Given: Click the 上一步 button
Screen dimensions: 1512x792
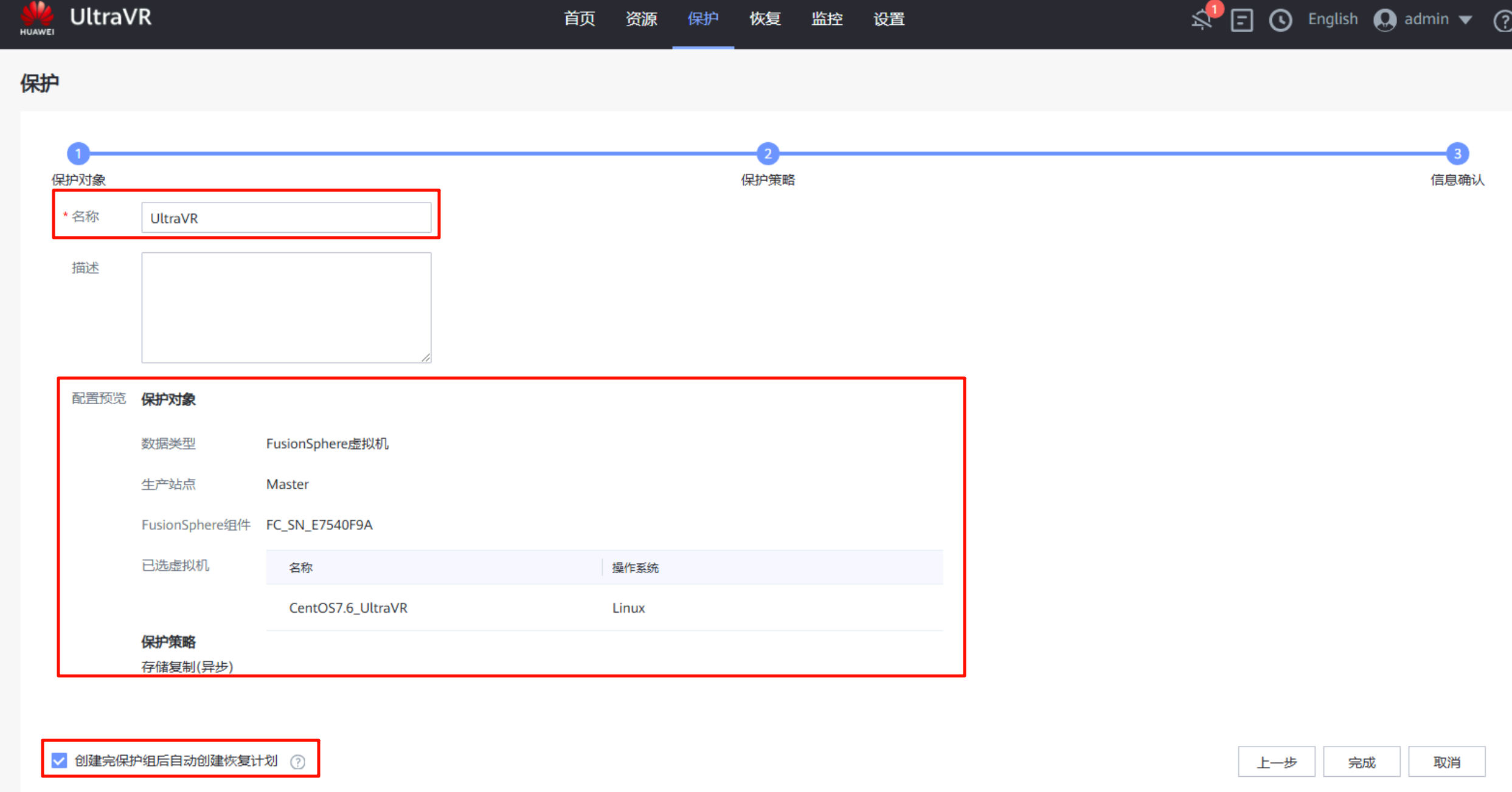Looking at the screenshot, I should tap(1276, 762).
